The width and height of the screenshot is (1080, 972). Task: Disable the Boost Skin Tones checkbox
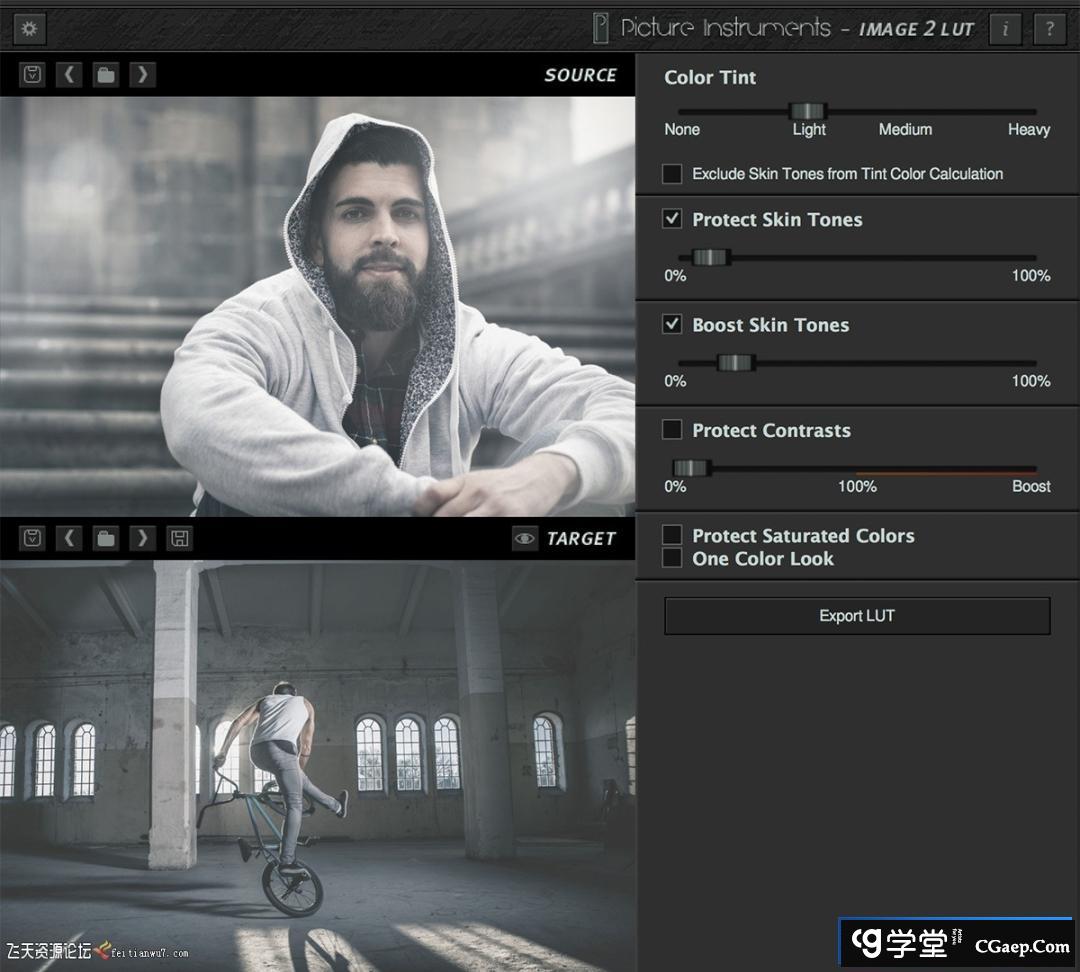pyautogui.click(x=672, y=325)
